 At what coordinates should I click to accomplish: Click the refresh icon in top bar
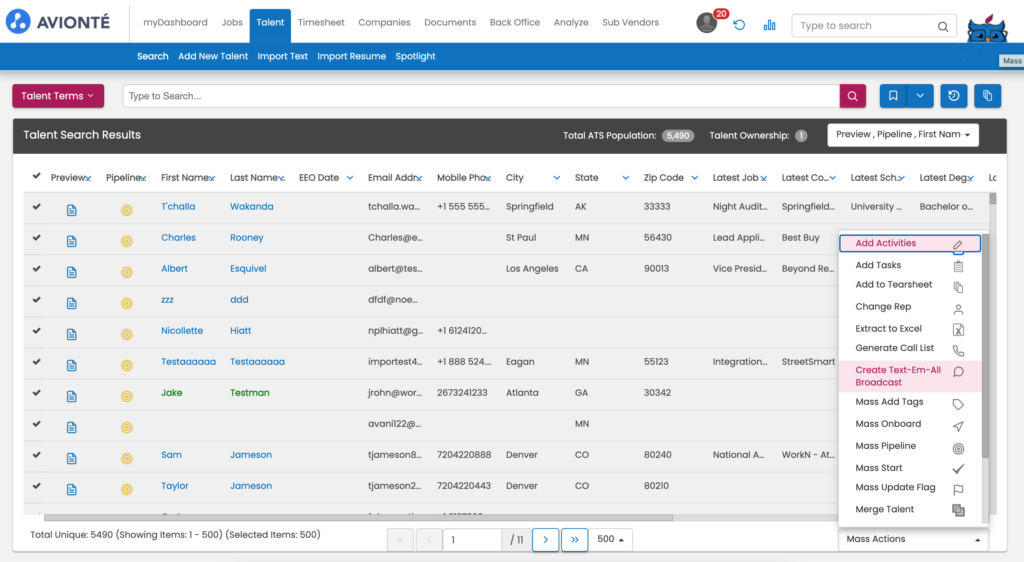tap(739, 25)
